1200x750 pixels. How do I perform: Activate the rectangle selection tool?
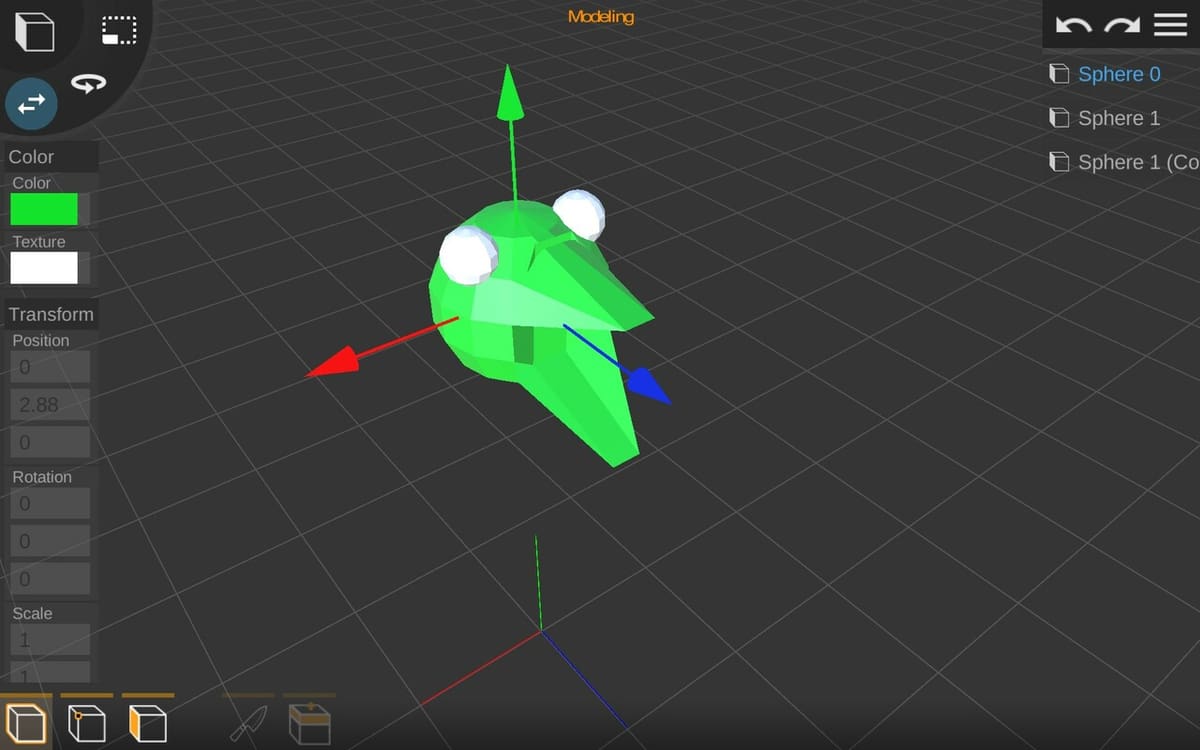click(x=119, y=30)
